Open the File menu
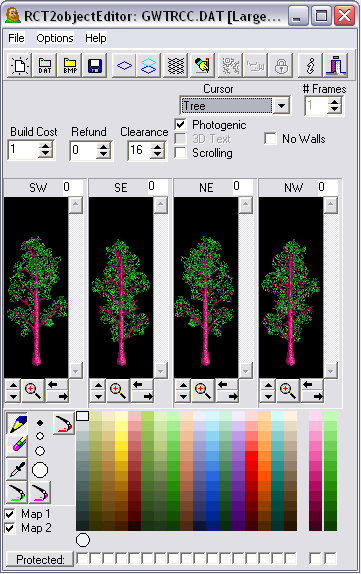 (16, 38)
